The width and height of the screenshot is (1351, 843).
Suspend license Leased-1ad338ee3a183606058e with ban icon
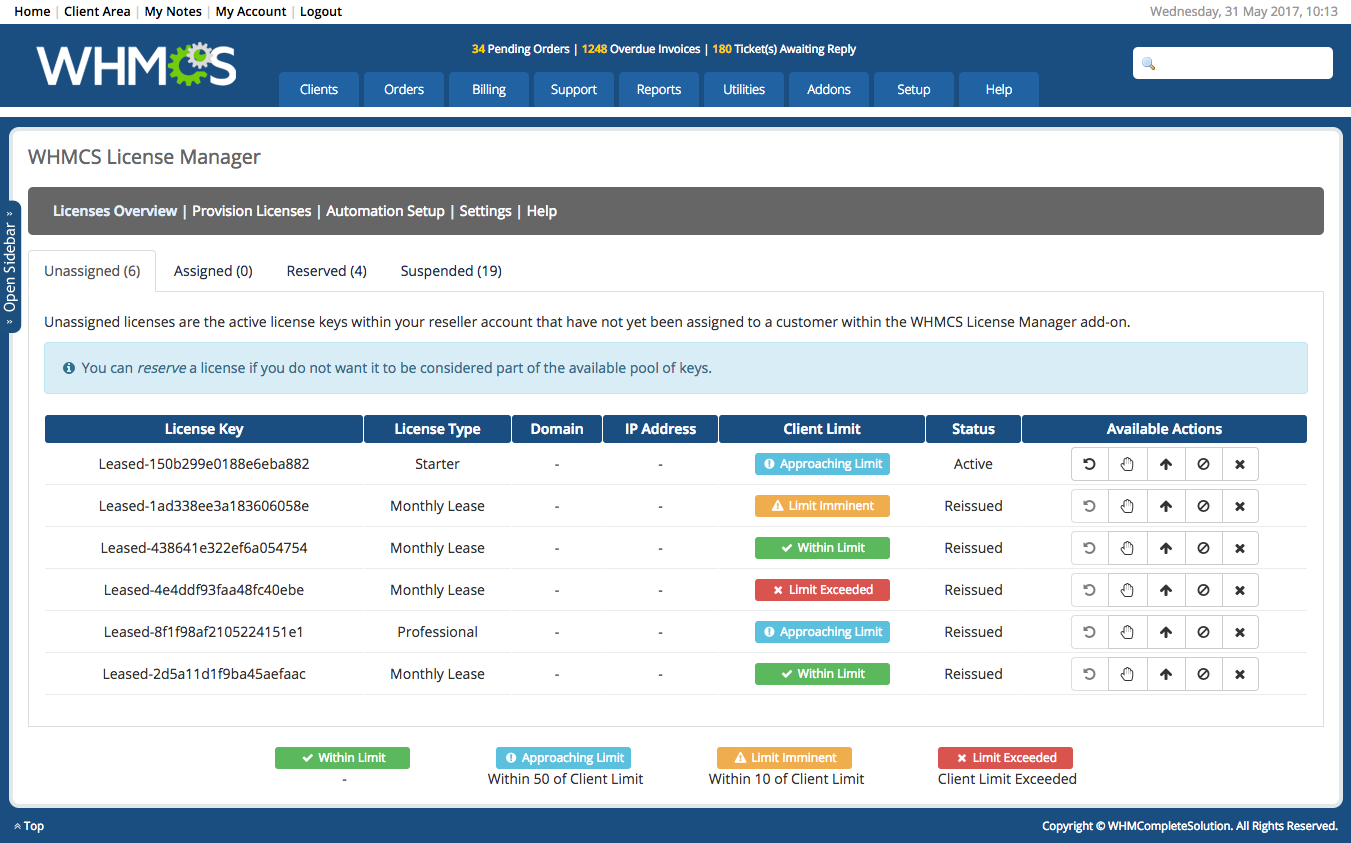click(x=1203, y=506)
